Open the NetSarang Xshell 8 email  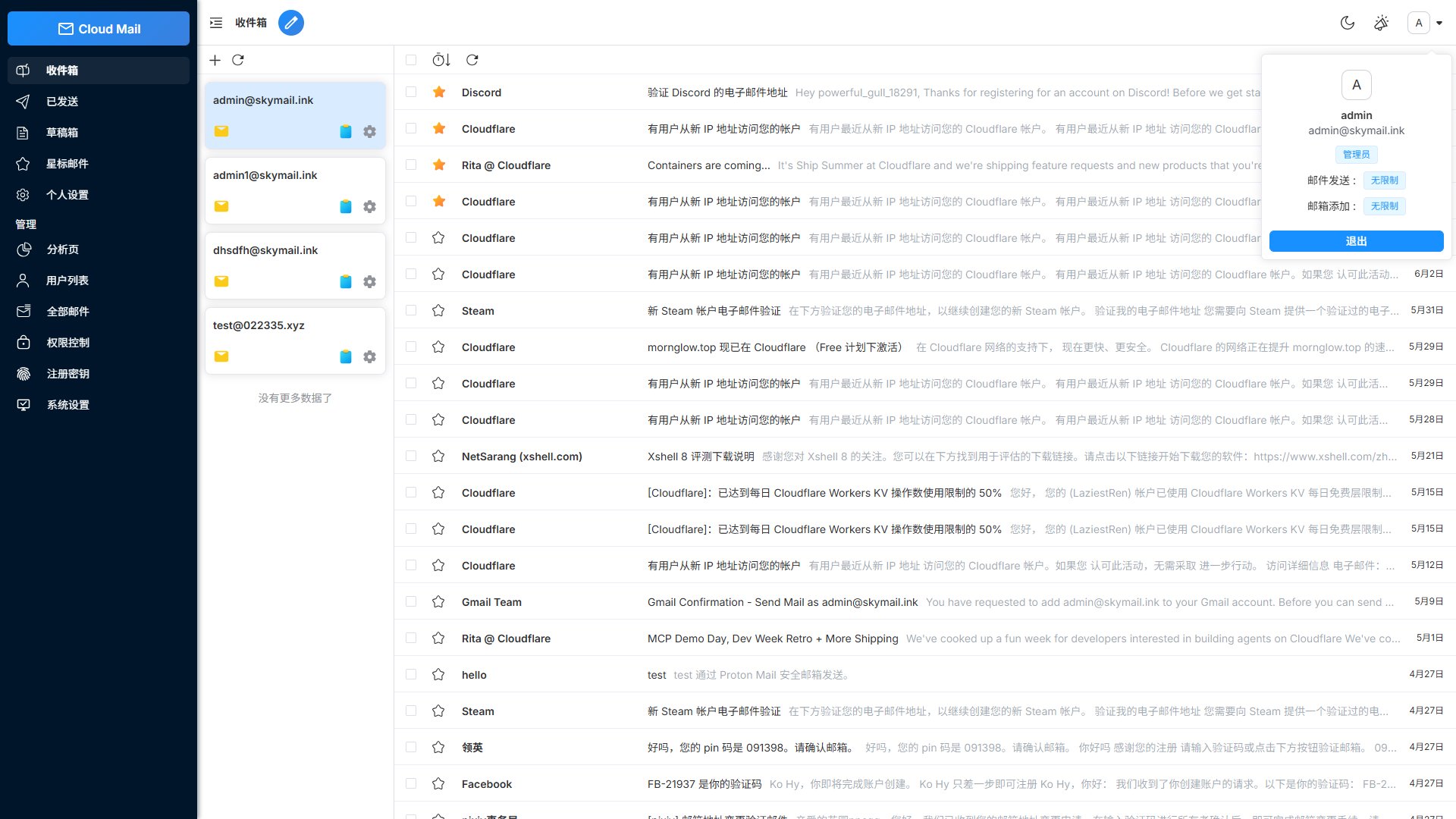click(x=701, y=457)
